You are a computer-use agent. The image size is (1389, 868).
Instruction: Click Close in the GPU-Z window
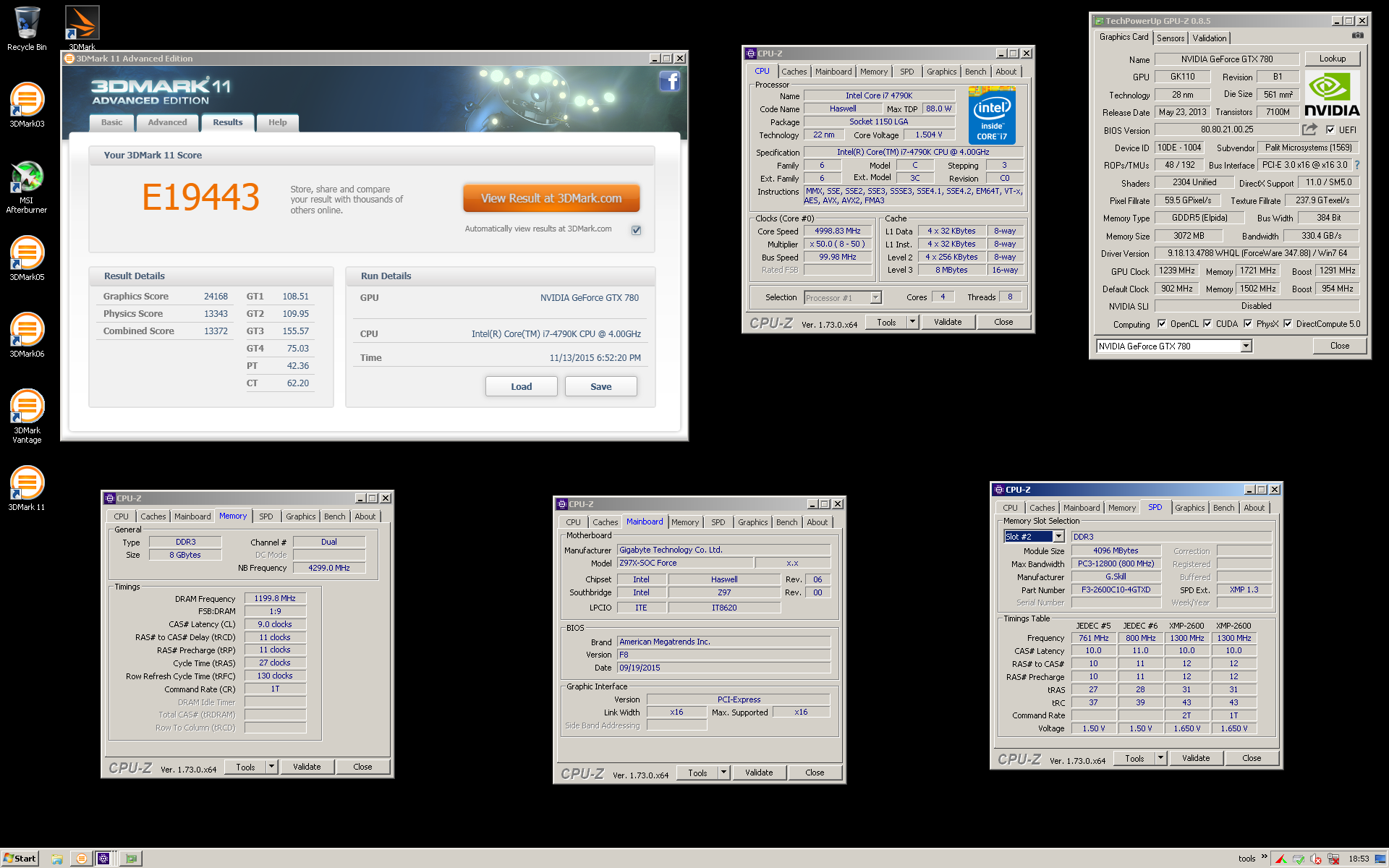click(1340, 346)
